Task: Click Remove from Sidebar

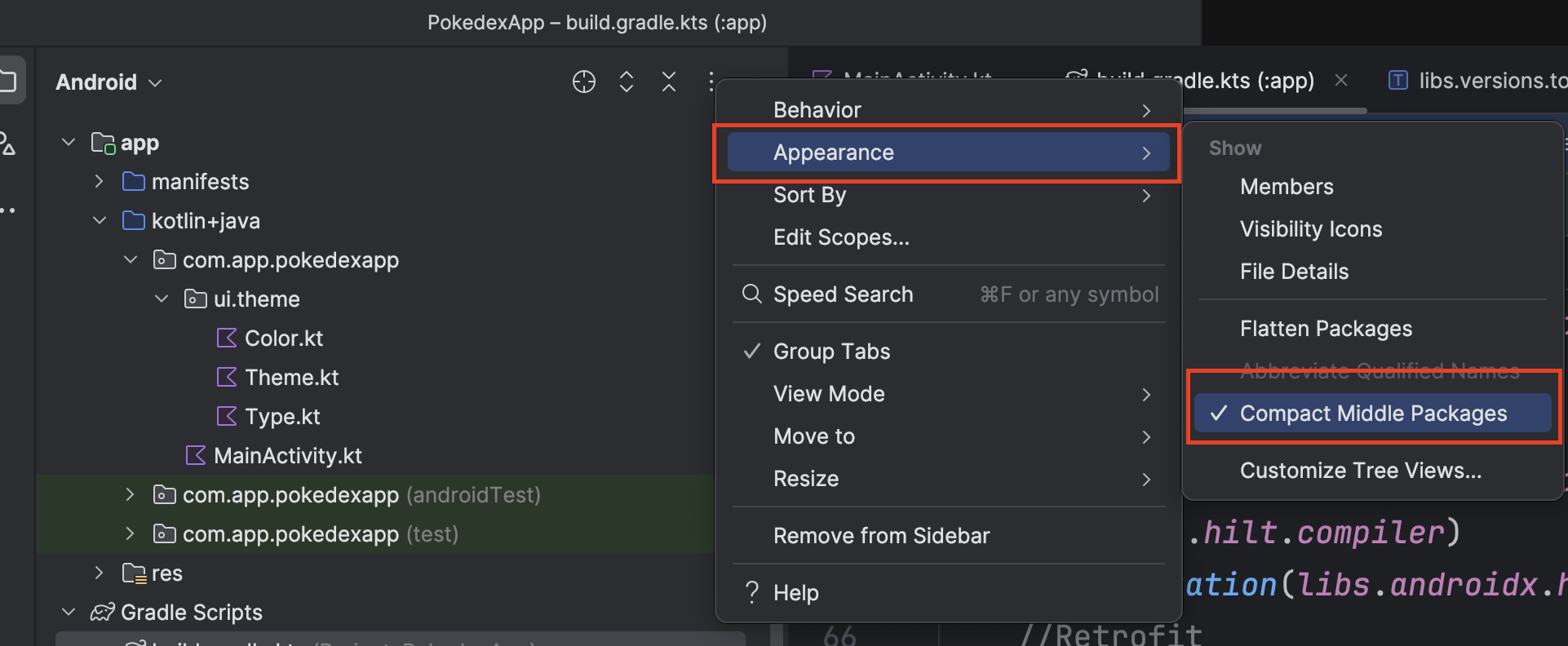Action: [x=881, y=536]
